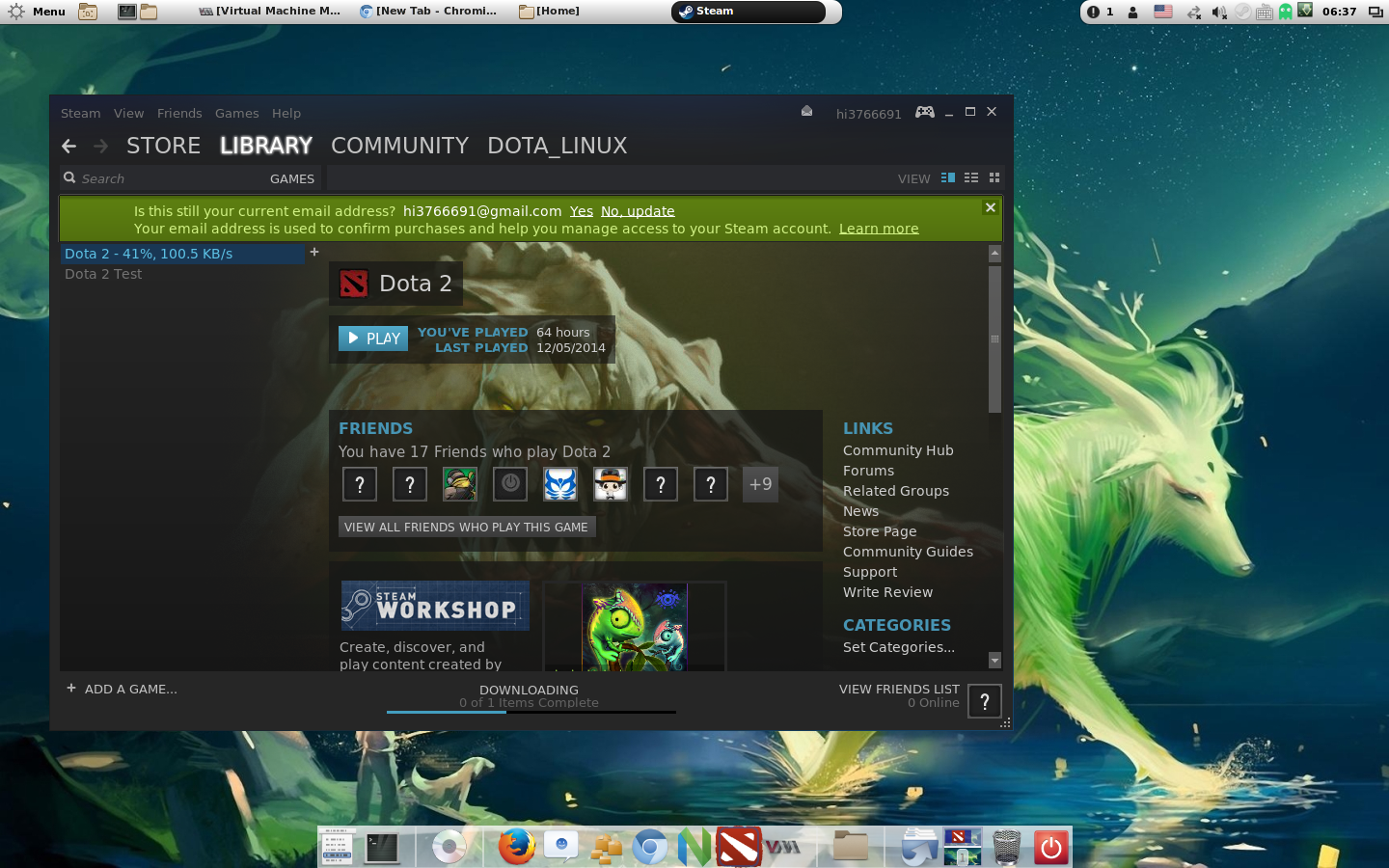Open the Dota 2 icon in dock
Viewport: 1389px width, 868px height.
click(x=739, y=847)
